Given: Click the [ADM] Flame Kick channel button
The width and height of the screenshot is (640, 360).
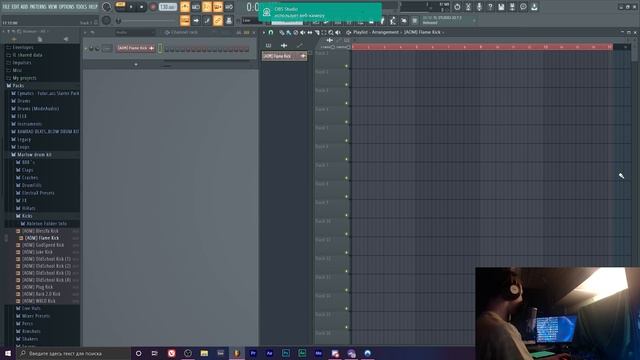Looking at the screenshot, I should [x=136, y=48].
